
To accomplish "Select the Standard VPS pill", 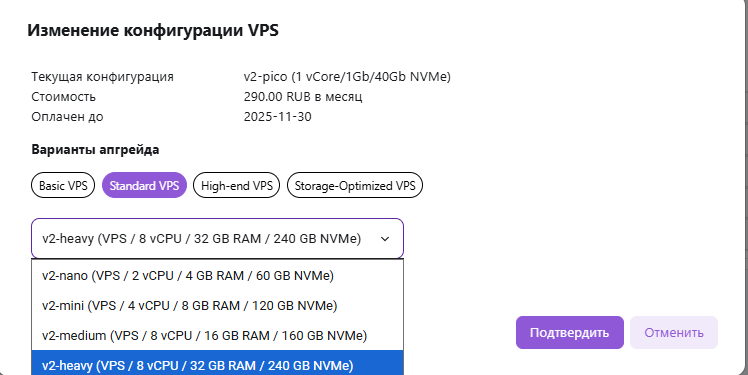I will click(144, 185).
